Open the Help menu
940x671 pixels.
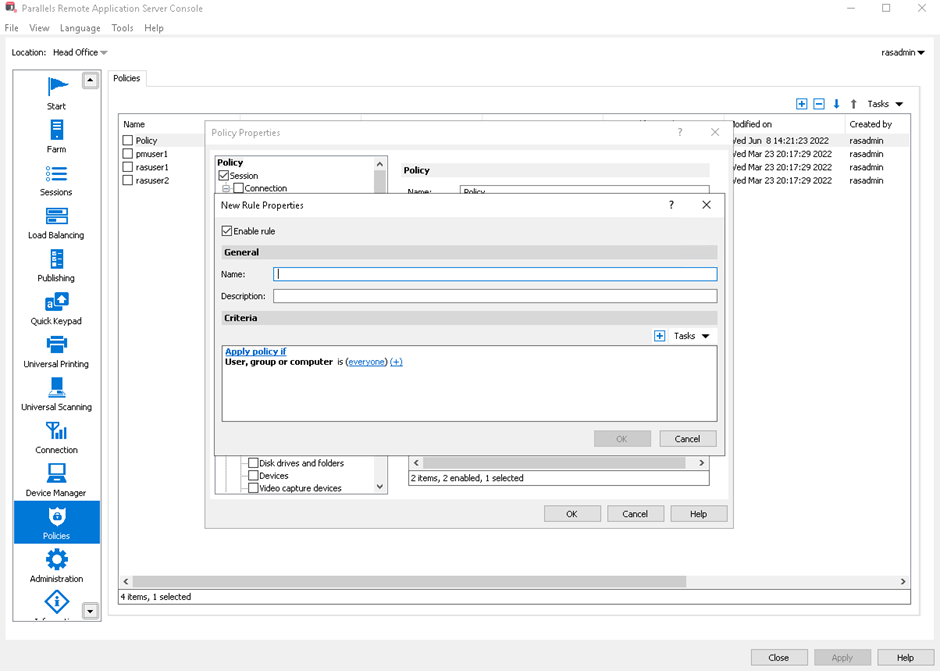(153, 28)
